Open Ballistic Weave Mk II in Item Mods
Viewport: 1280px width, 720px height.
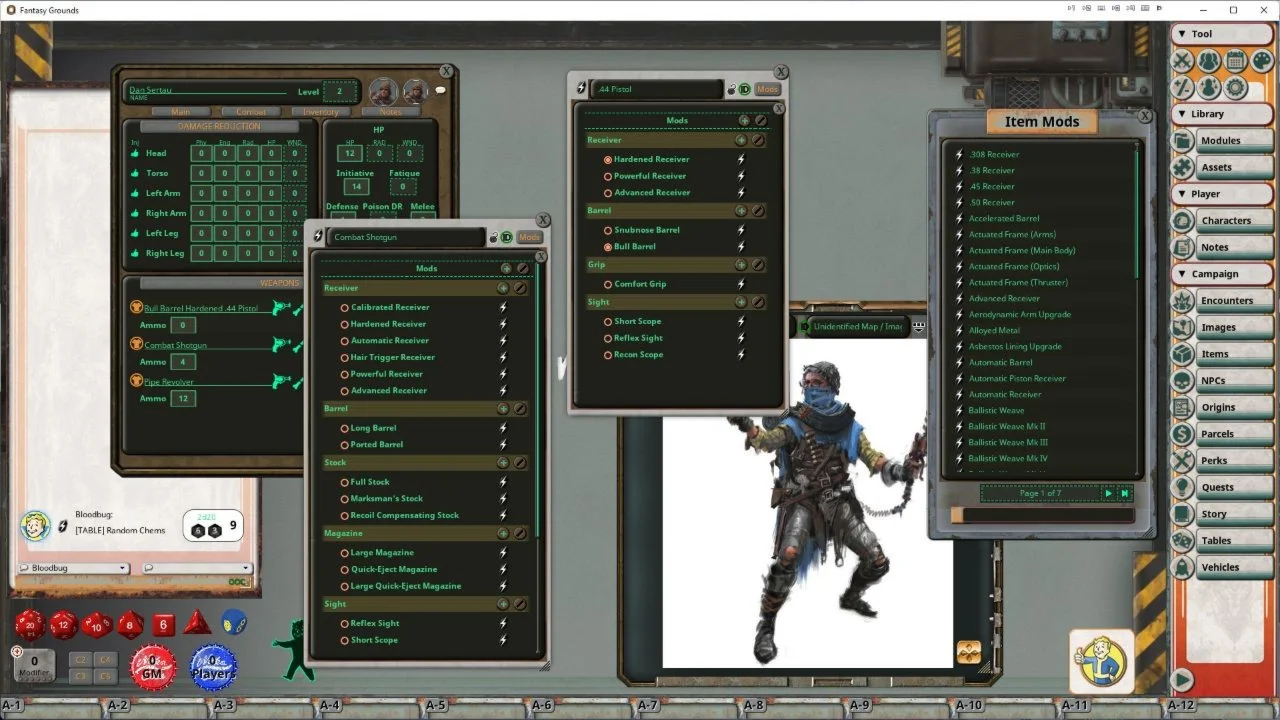point(1007,427)
